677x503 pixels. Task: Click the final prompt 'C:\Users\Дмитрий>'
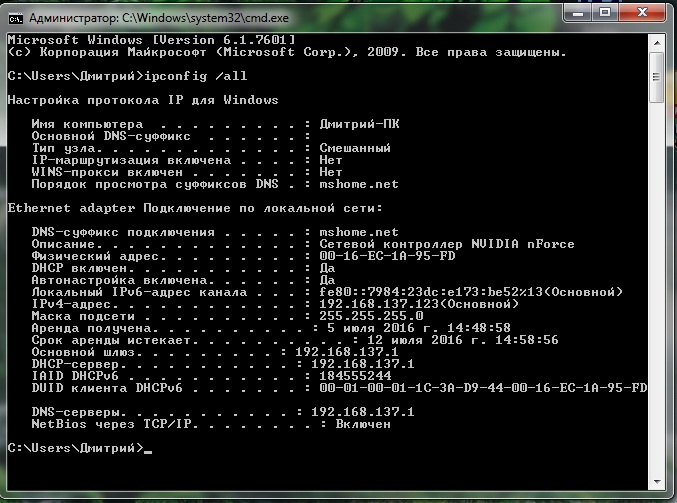(x=76, y=448)
